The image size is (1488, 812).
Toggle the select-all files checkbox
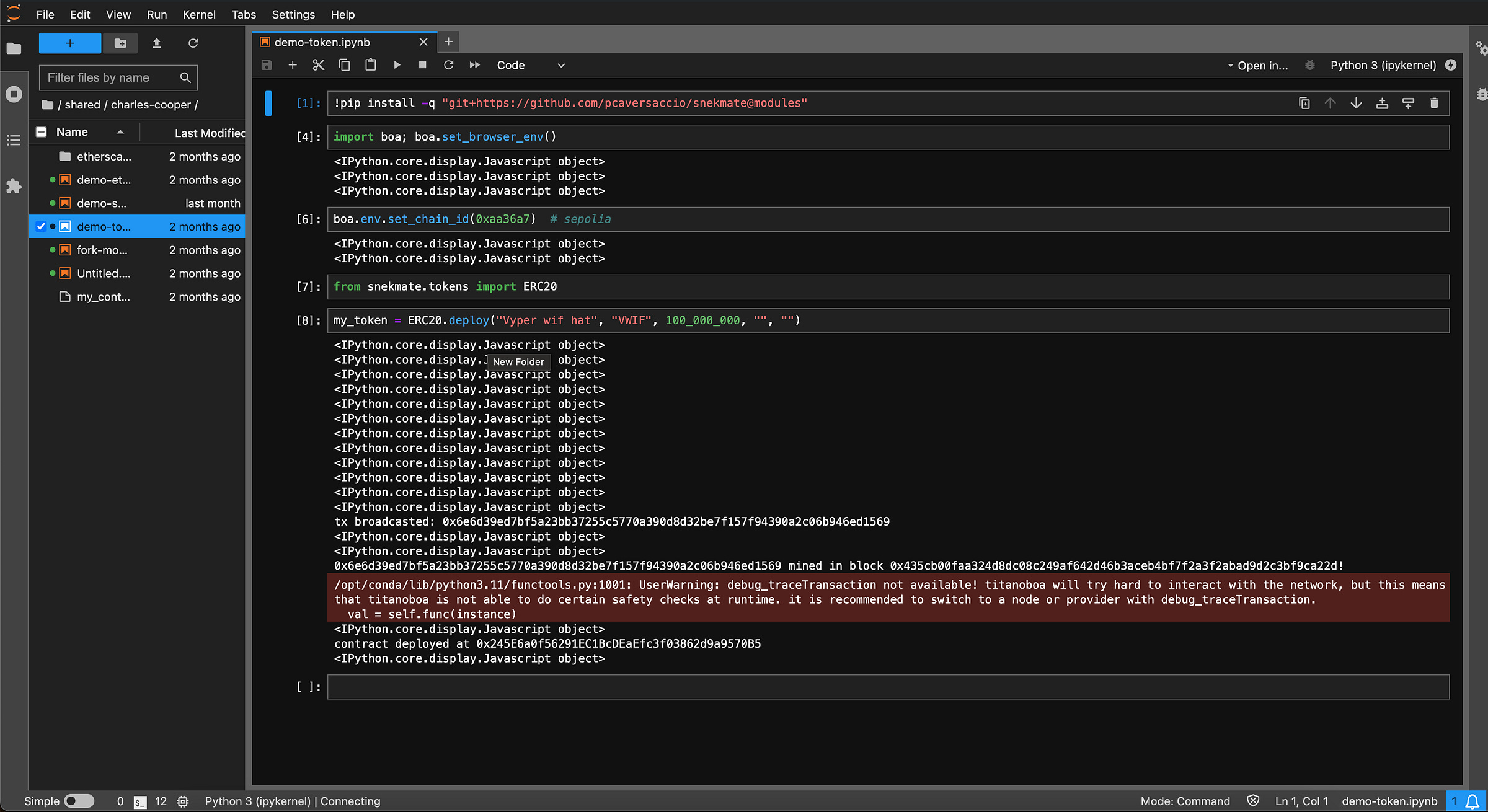pos(42,132)
